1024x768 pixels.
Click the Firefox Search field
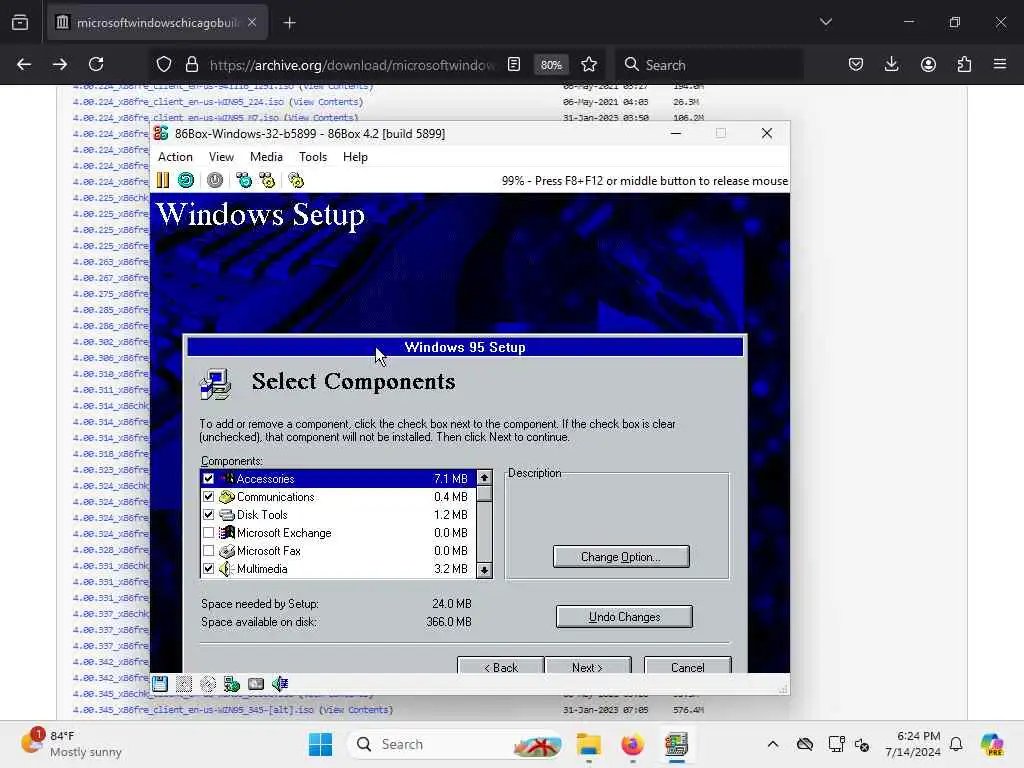710,65
